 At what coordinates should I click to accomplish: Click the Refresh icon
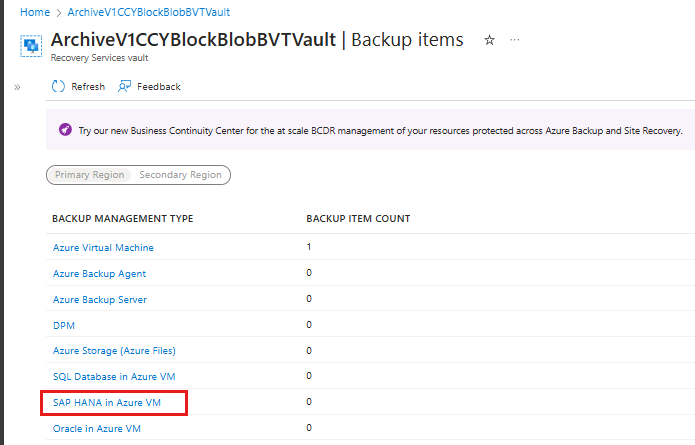58,86
